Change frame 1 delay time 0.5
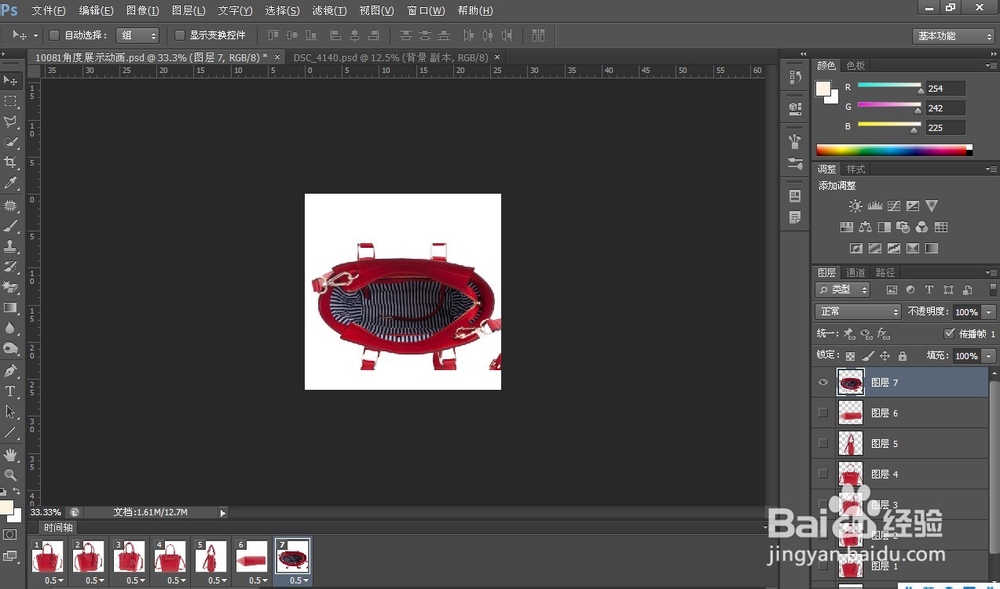 coord(54,581)
